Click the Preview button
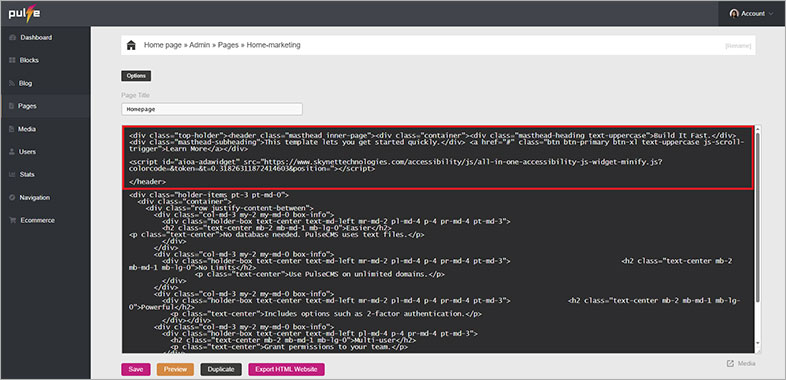The image size is (786, 380). [175, 369]
